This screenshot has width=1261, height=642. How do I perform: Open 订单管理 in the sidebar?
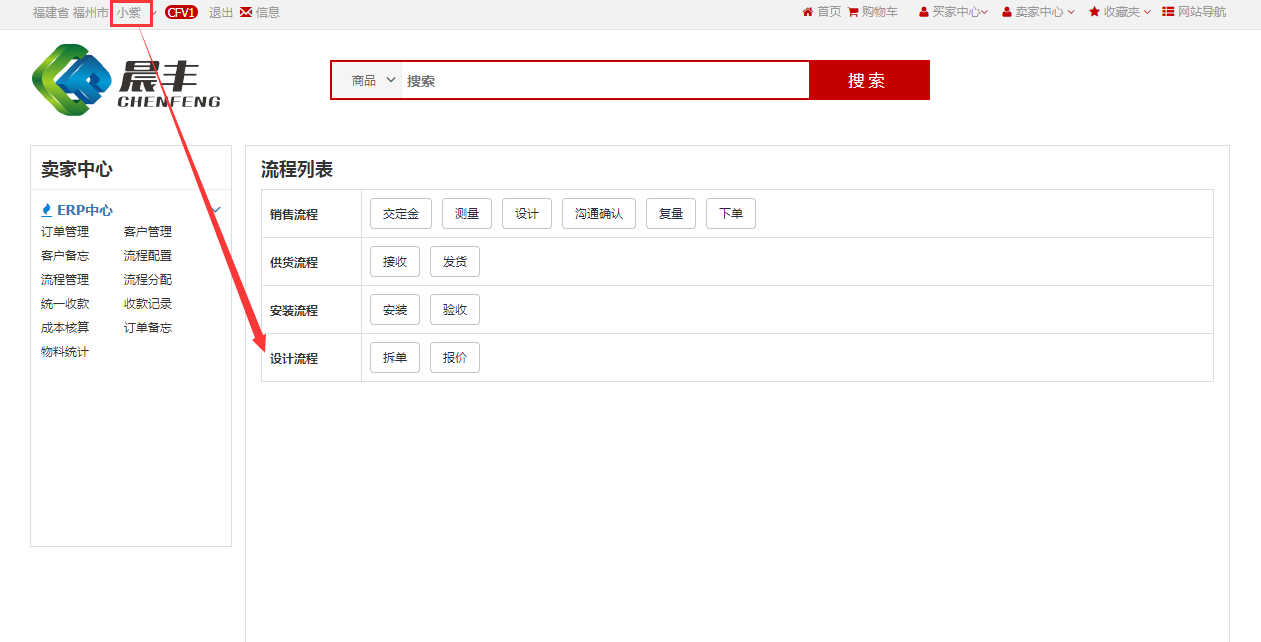(65, 232)
